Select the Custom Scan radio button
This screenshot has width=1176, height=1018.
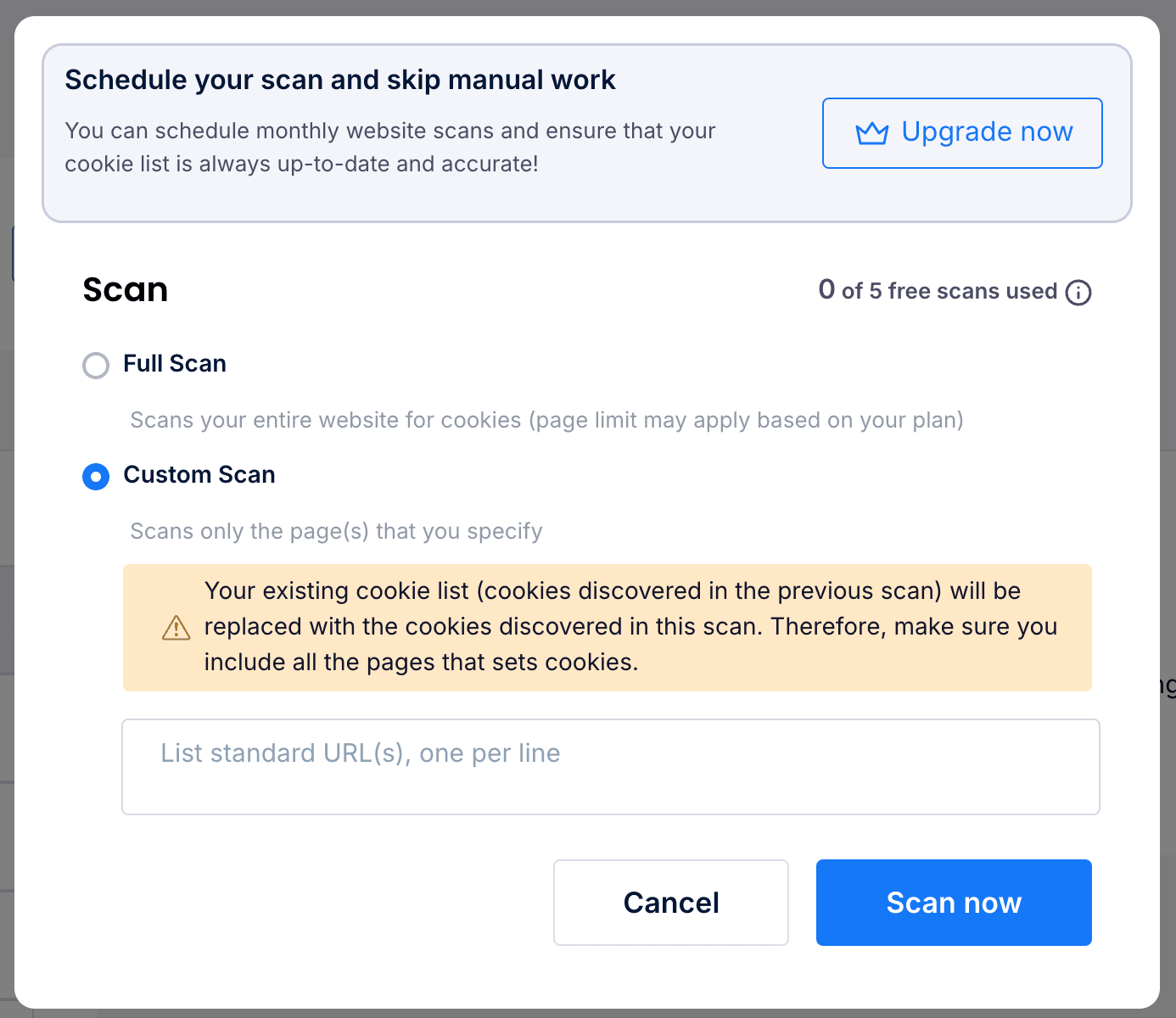[96, 477]
